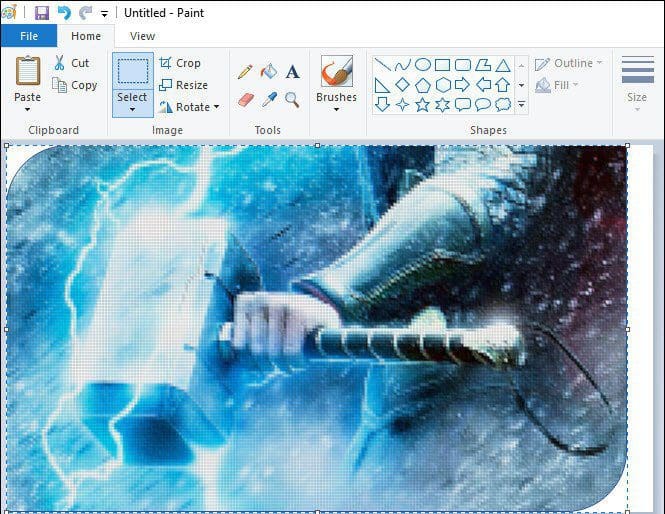This screenshot has width=665, height=514.
Task: Select the Color picker eyedropper
Action: 269,100
